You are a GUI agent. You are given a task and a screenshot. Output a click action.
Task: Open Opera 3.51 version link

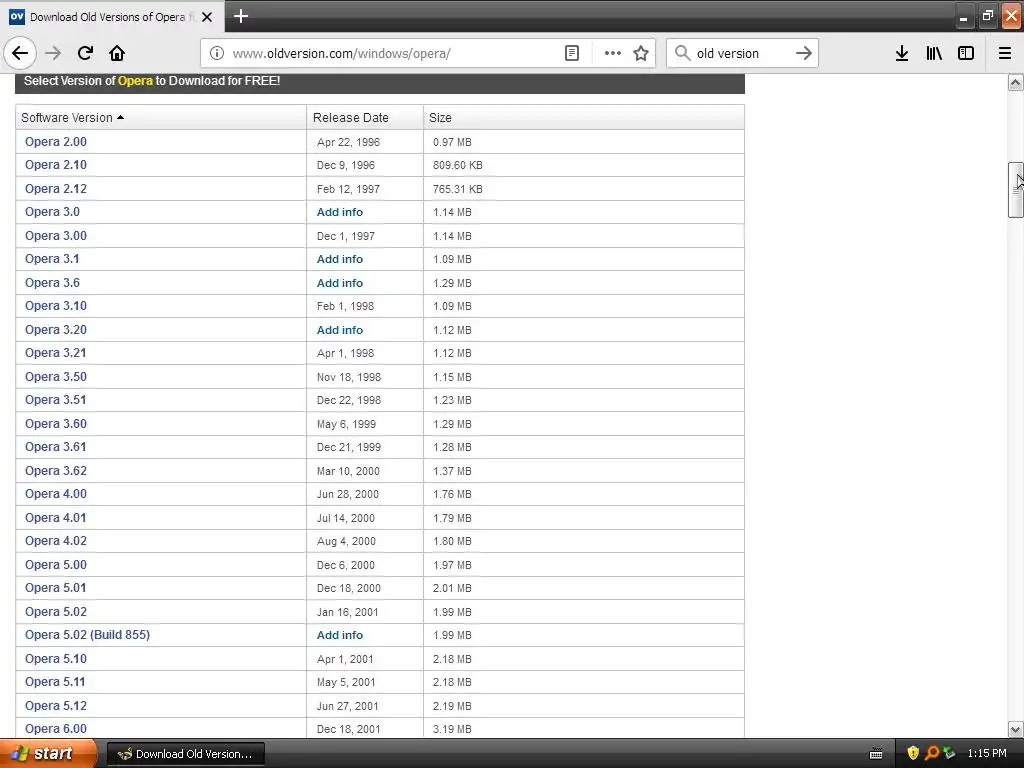click(56, 400)
